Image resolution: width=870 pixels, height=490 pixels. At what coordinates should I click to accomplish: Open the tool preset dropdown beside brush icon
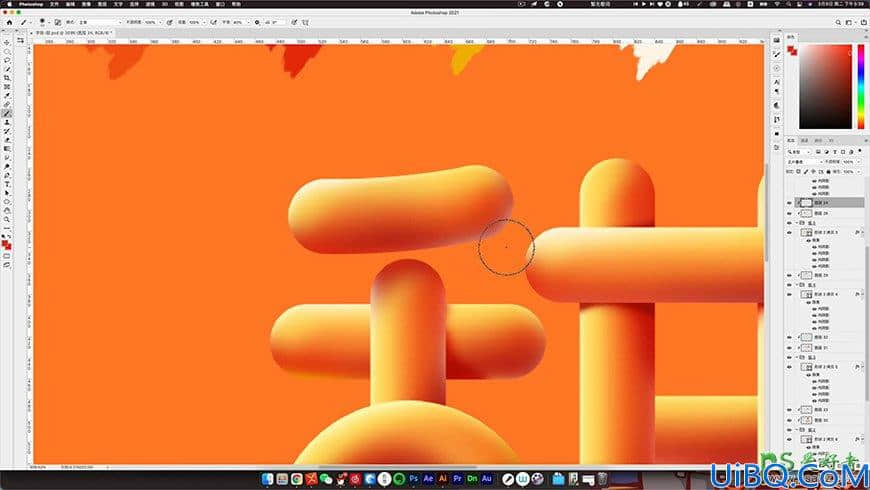[x=31, y=22]
